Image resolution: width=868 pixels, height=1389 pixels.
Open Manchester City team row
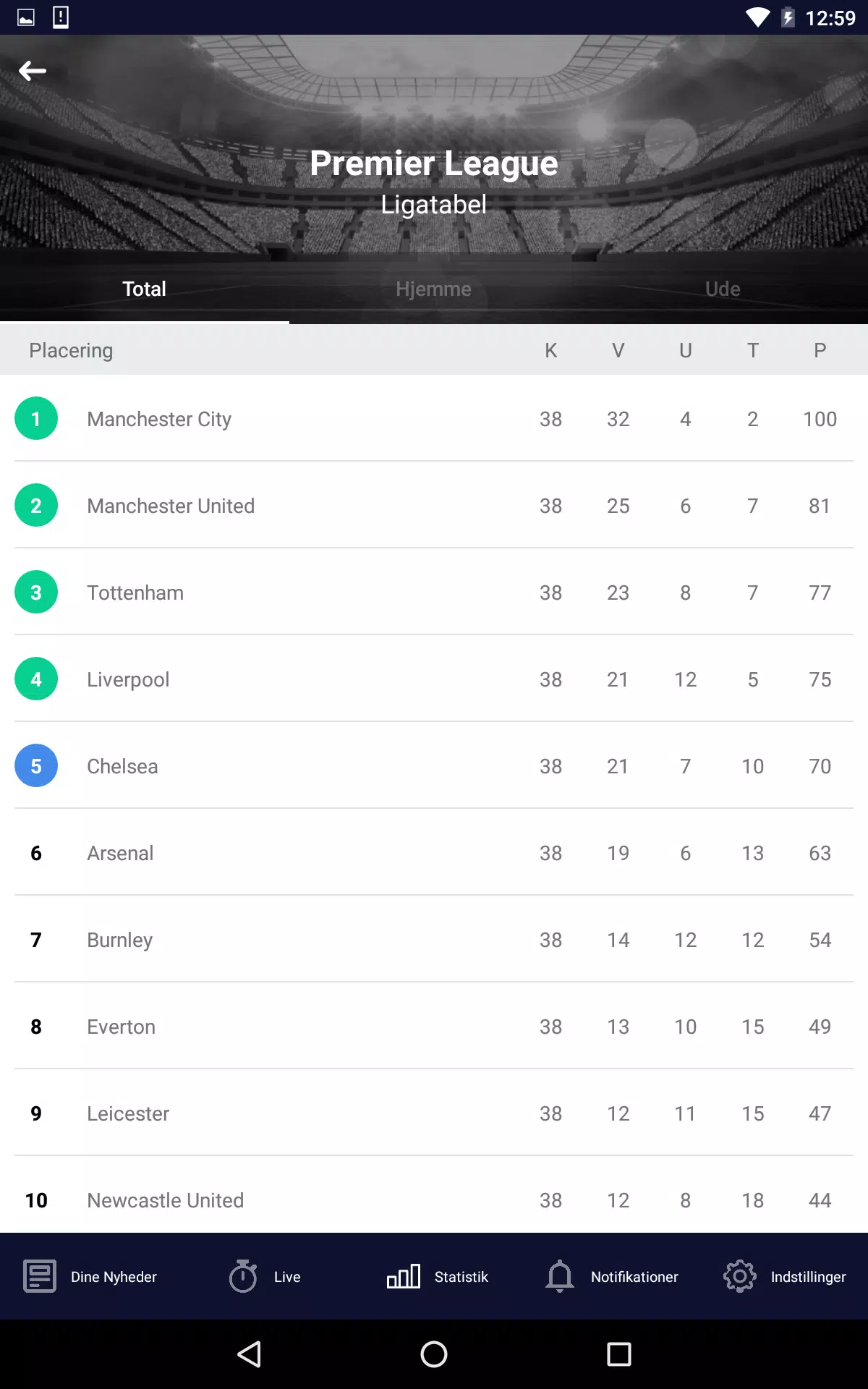click(434, 418)
